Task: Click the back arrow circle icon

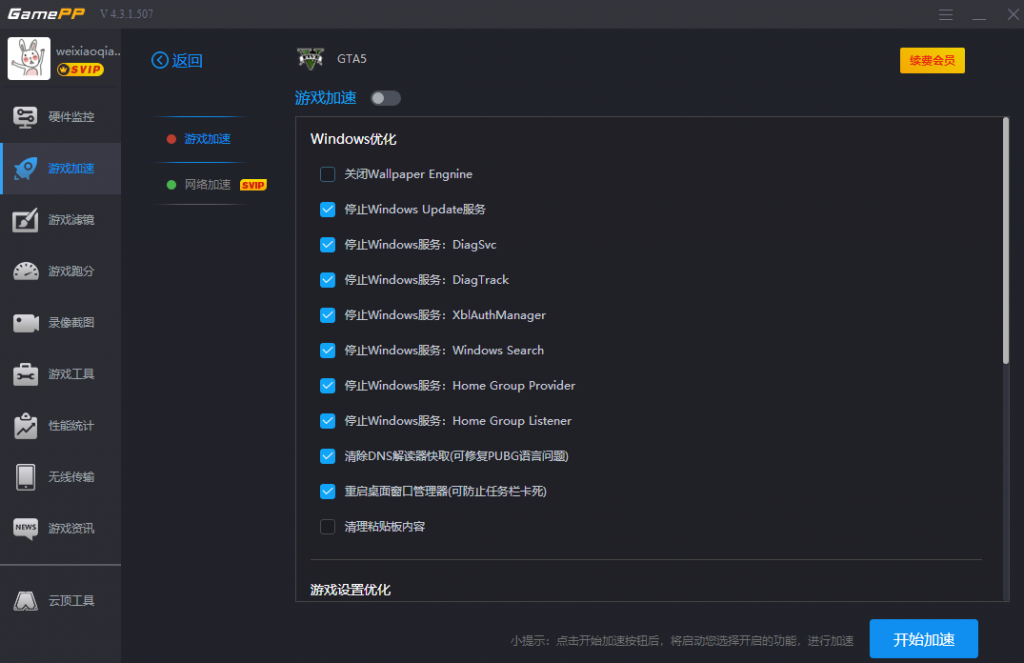Action: pos(160,60)
